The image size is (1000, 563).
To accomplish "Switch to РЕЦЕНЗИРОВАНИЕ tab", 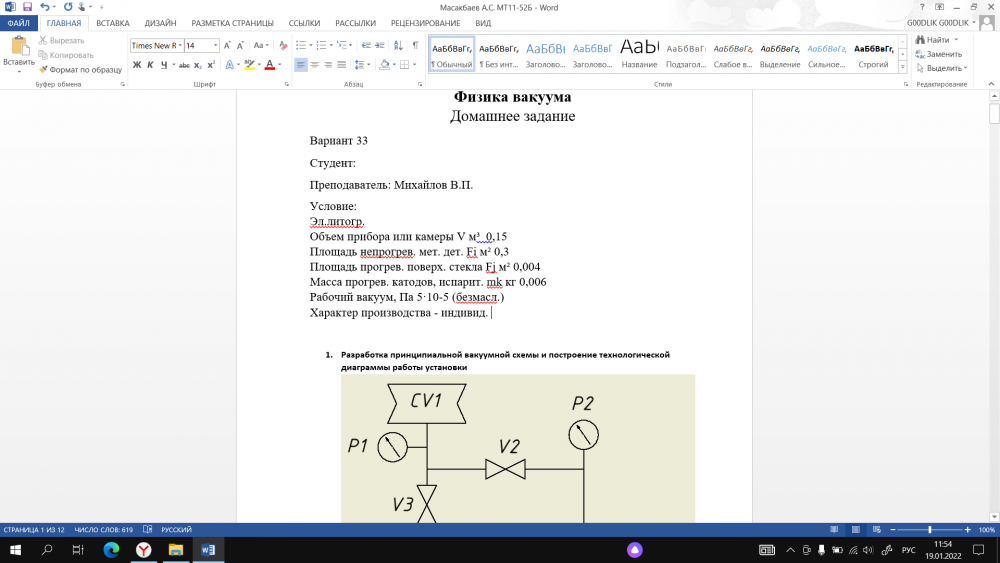I will 425,23.
